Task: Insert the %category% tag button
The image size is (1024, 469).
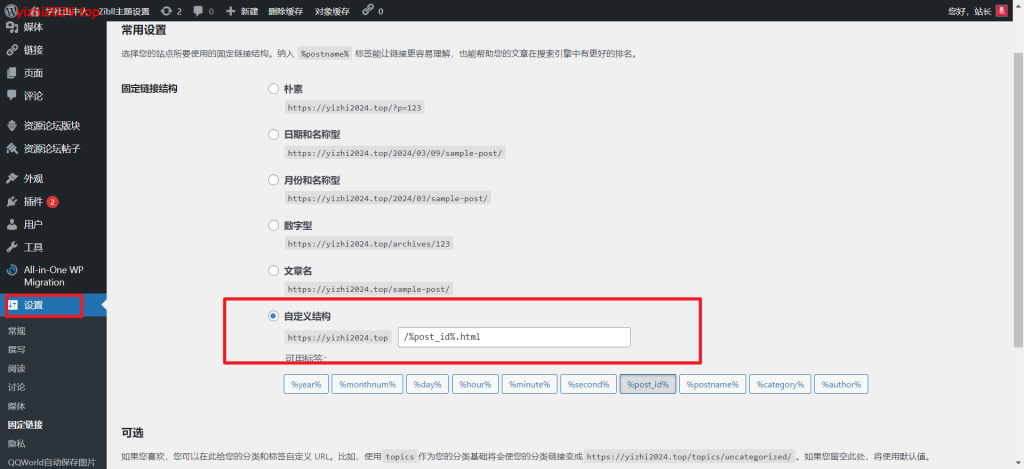Action: 780,384
